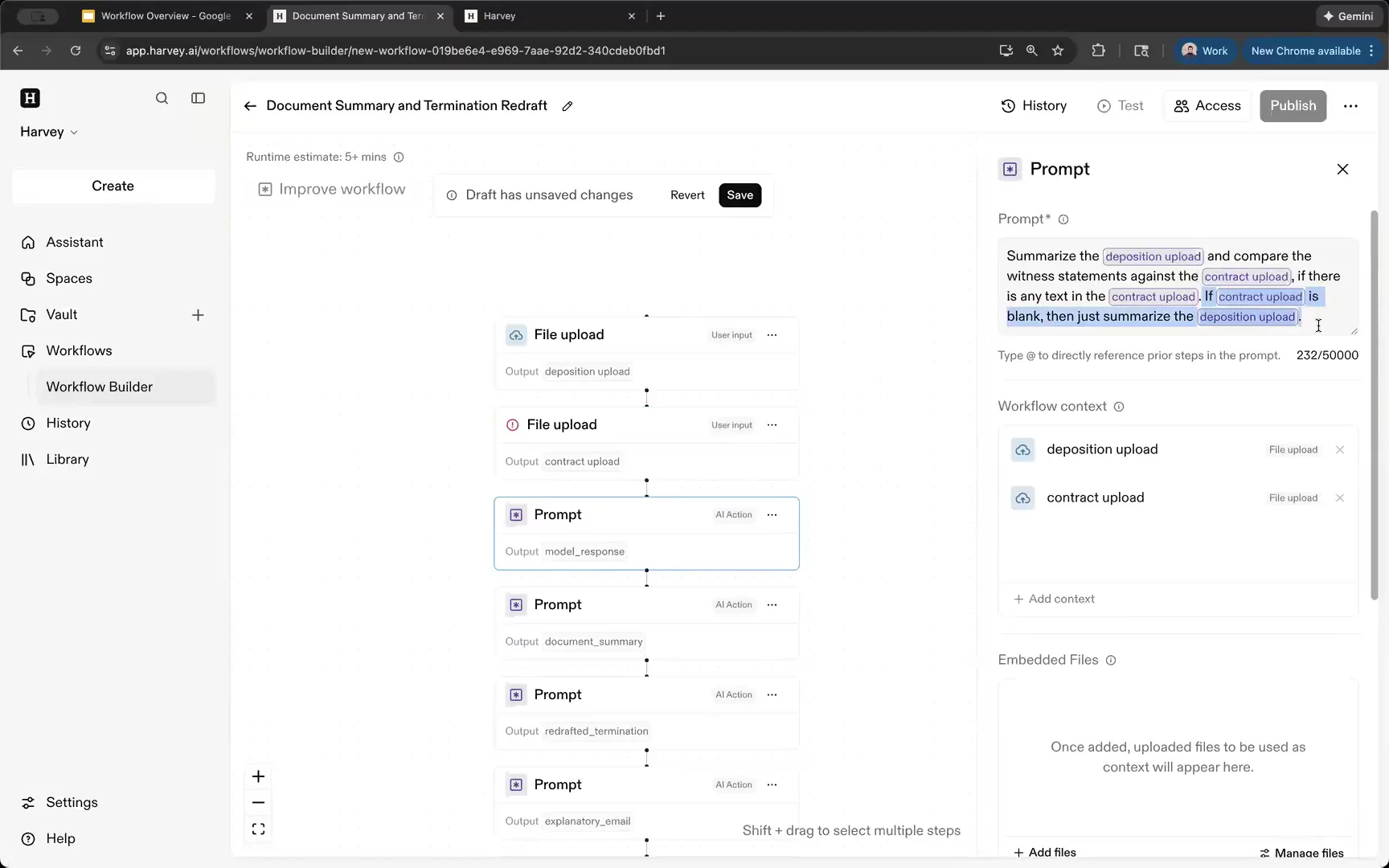
Task: Open Chrome's three-dot browser menu
Action: [x=1372, y=50]
